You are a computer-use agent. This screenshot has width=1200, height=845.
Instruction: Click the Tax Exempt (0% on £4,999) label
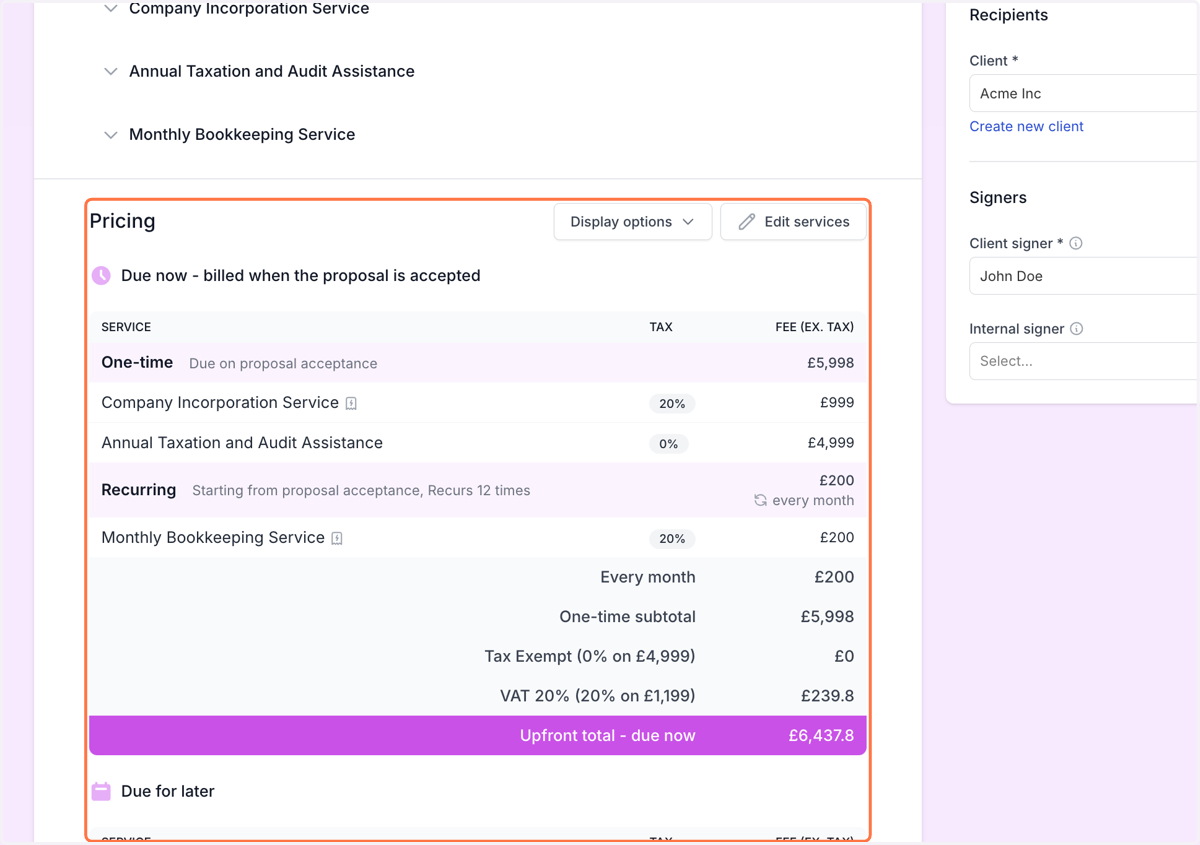[590, 657]
